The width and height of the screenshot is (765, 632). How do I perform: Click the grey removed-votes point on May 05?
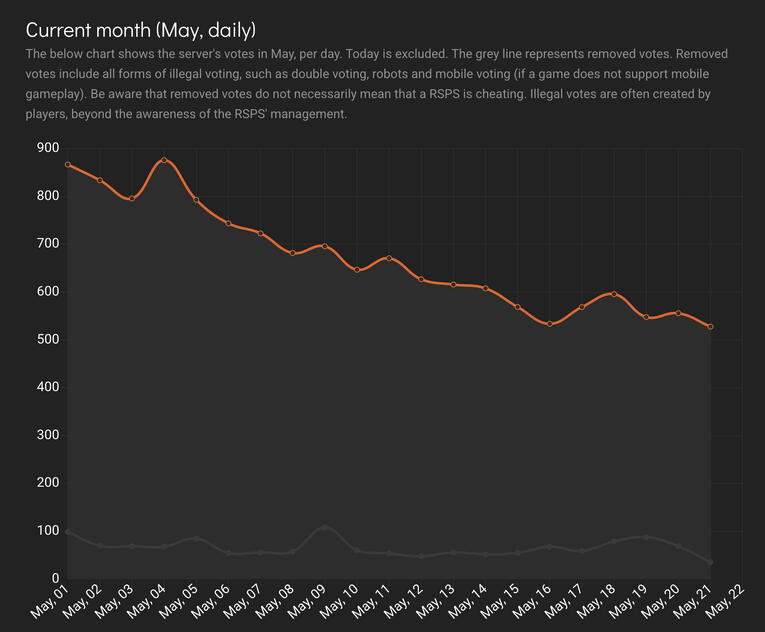(x=196, y=539)
